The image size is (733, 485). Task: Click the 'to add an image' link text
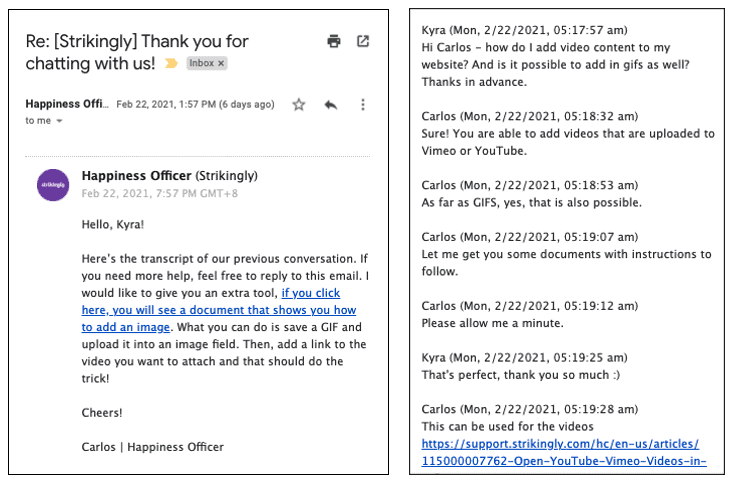tap(125, 327)
